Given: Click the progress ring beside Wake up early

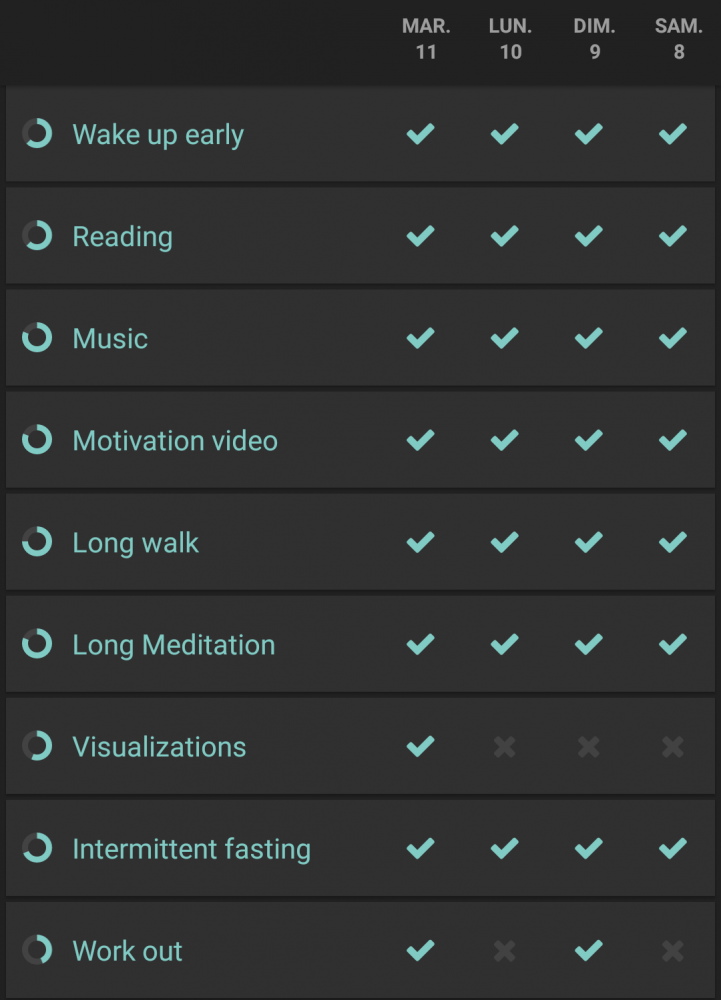Looking at the screenshot, I should click(37, 134).
